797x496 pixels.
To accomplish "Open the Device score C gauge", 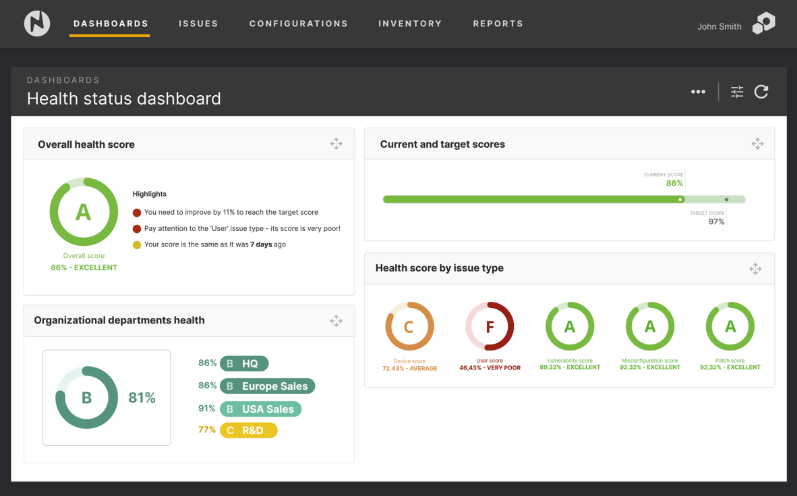I will pos(409,326).
